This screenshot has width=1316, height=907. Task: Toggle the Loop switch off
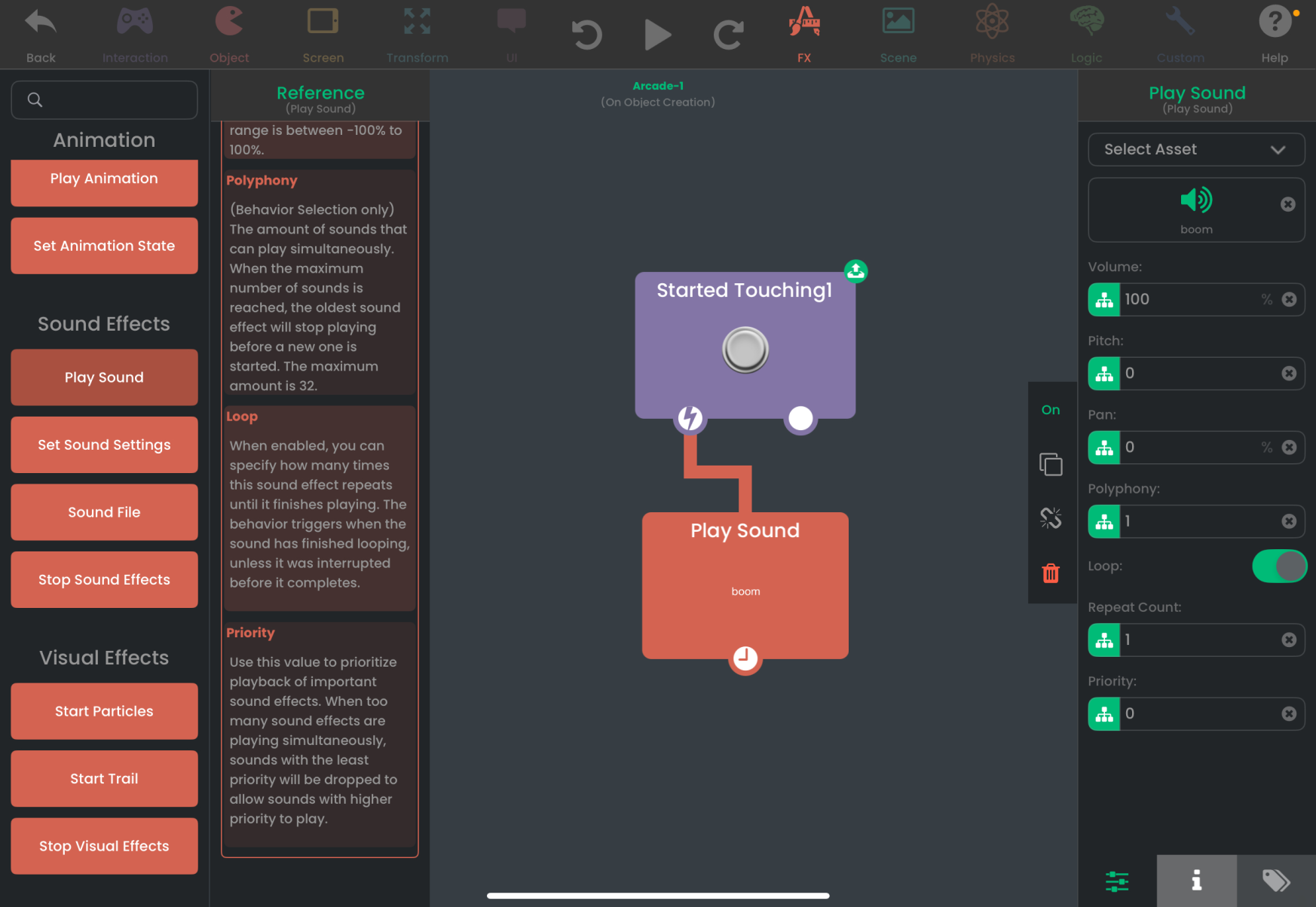pos(1279,566)
